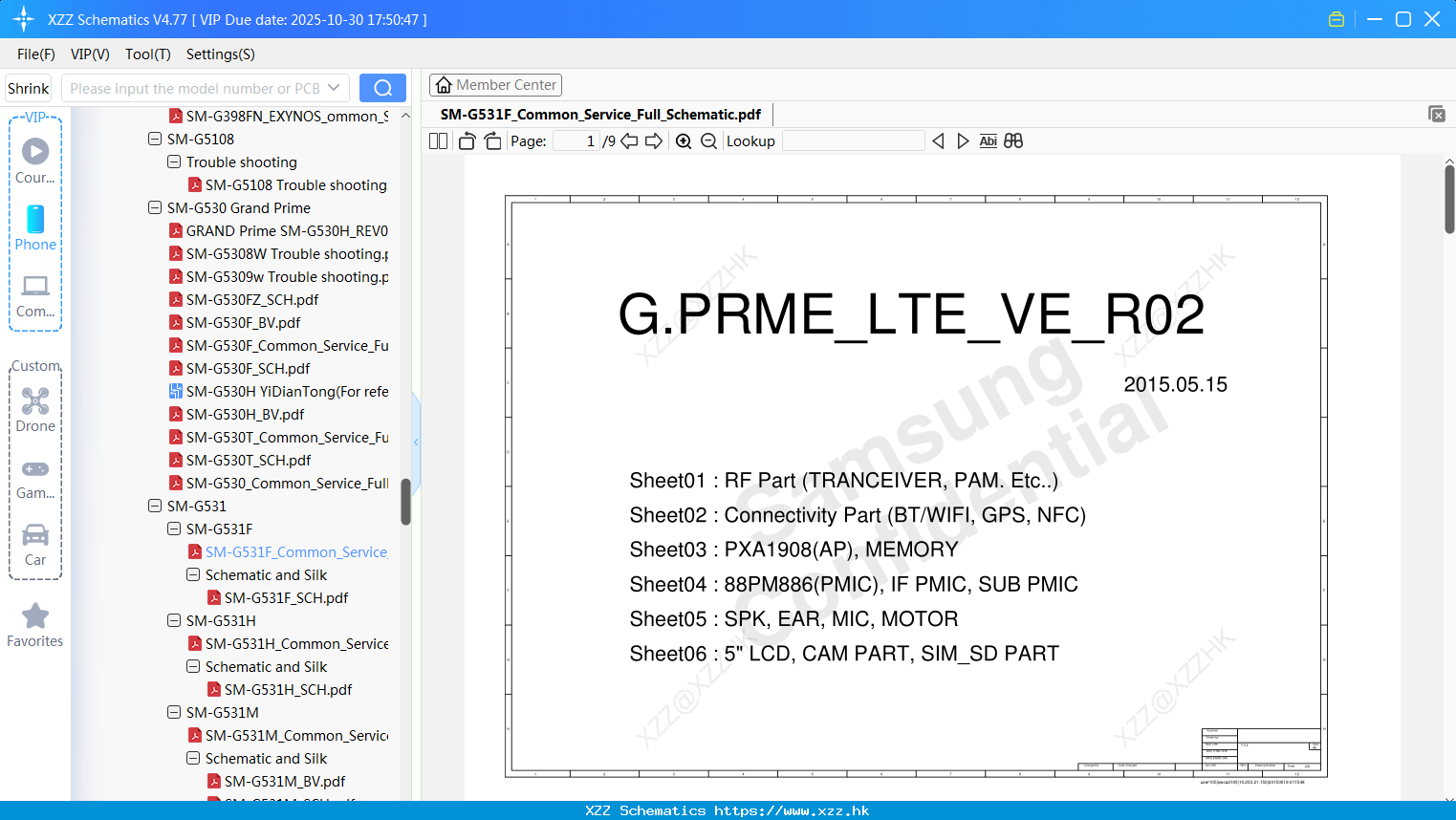This screenshot has width=1456, height=820.
Task: Collapse the SM-G530 Grand Prime folder
Action: [155, 208]
